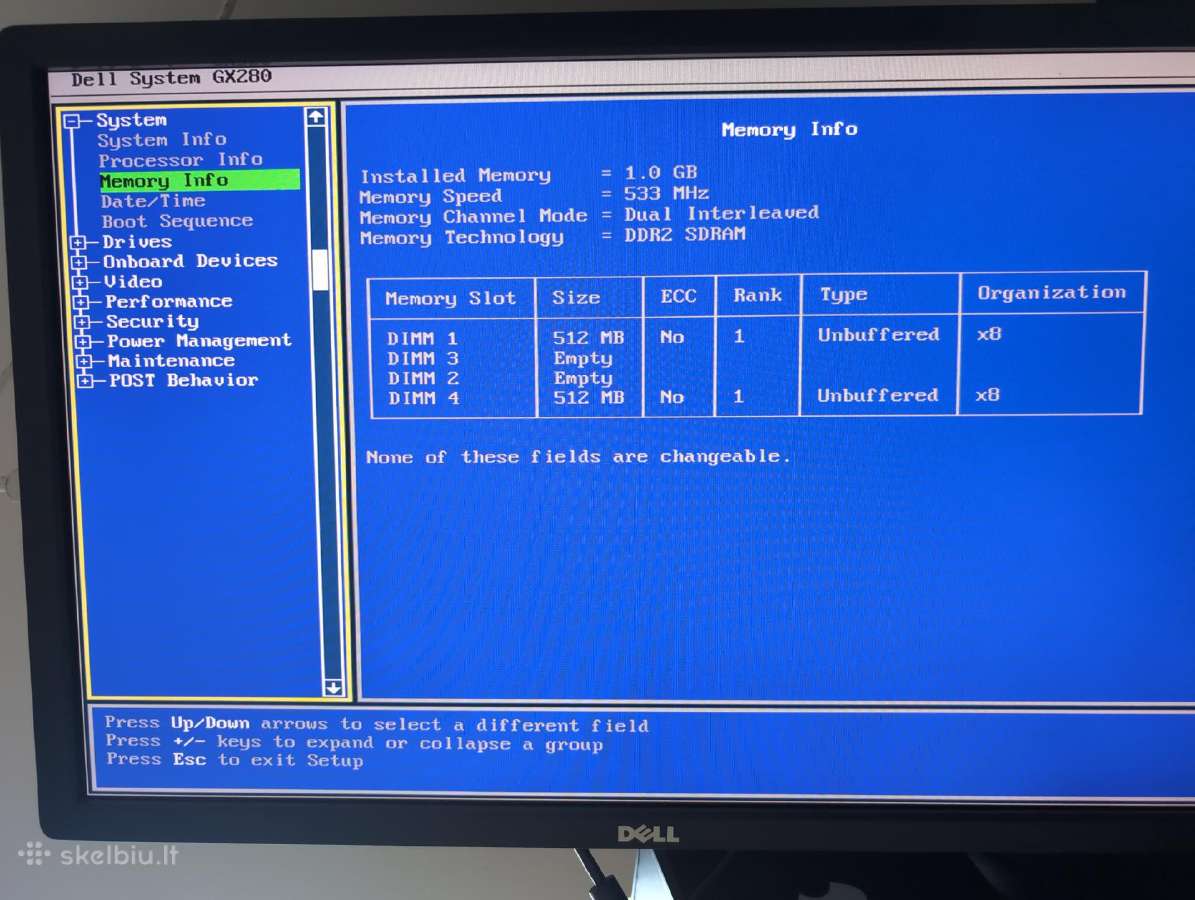Click the Memory Info panel title

click(790, 130)
